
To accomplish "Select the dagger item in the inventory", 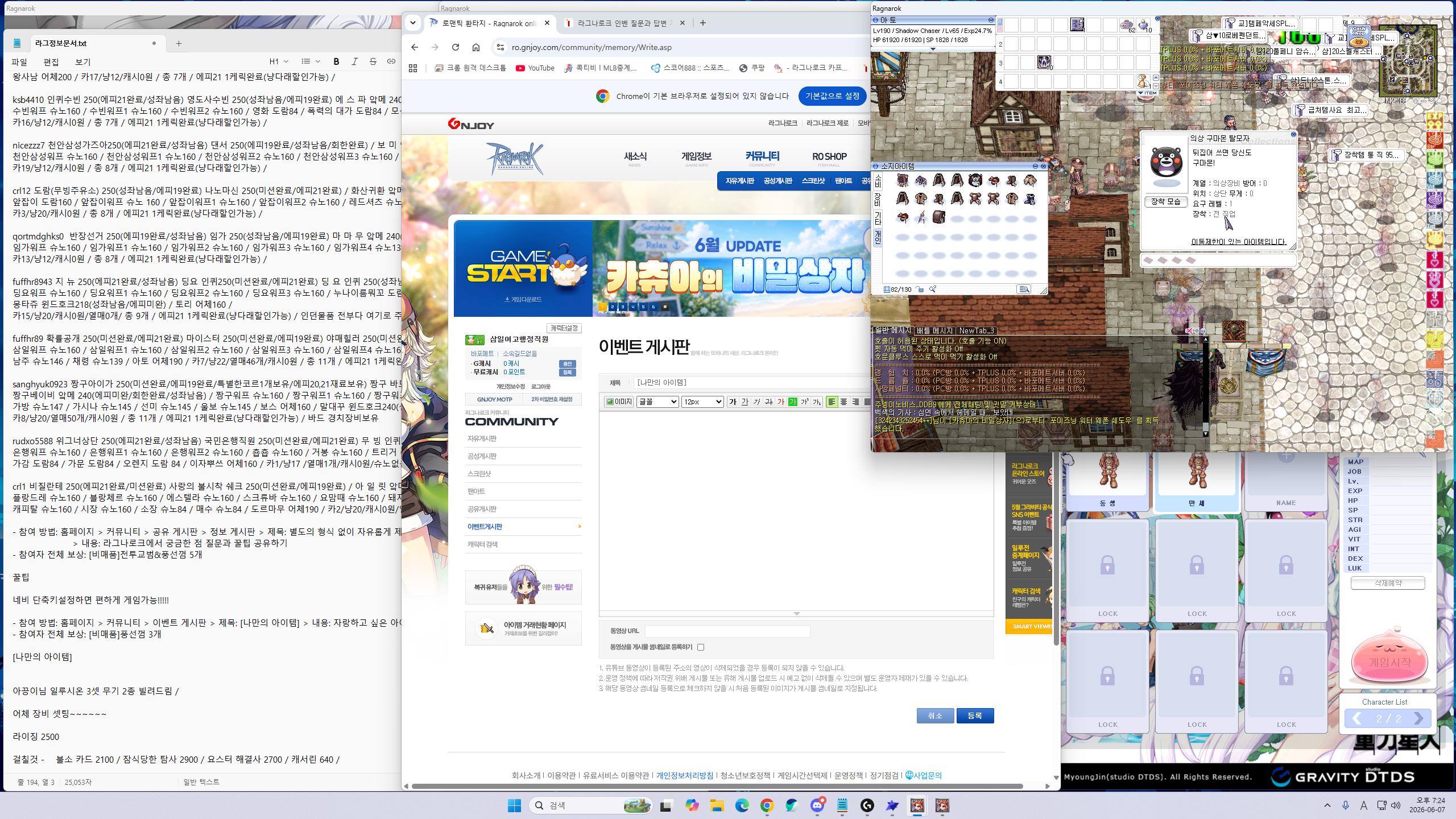I will [x=921, y=217].
